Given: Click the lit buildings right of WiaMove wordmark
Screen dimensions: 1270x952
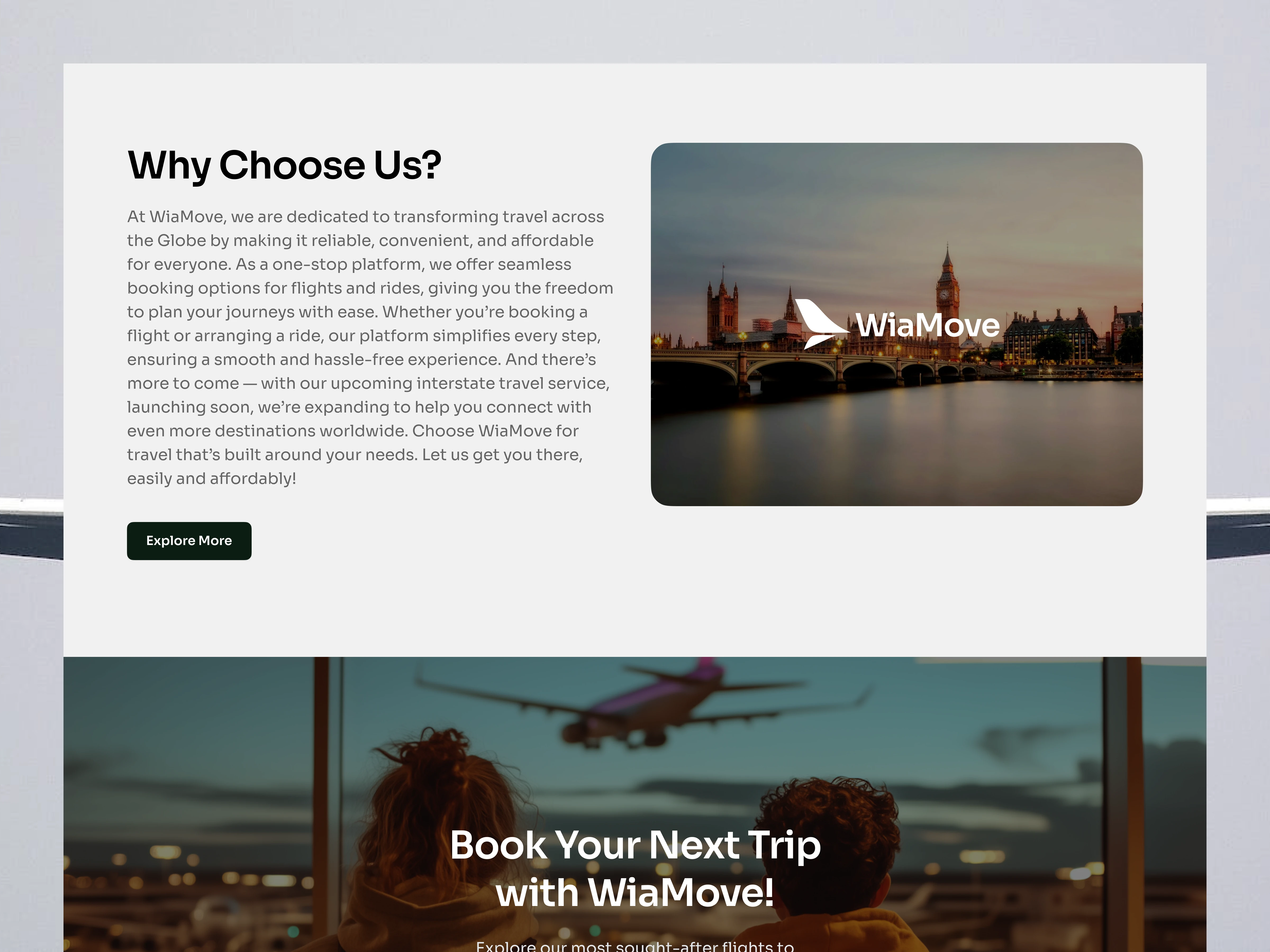Looking at the screenshot, I should click(1051, 338).
